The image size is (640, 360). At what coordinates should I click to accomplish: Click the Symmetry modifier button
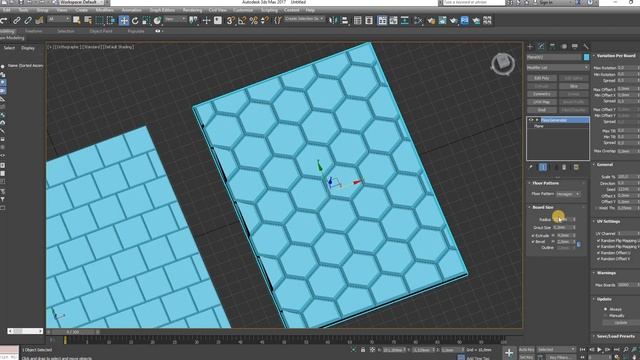tap(542, 94)
